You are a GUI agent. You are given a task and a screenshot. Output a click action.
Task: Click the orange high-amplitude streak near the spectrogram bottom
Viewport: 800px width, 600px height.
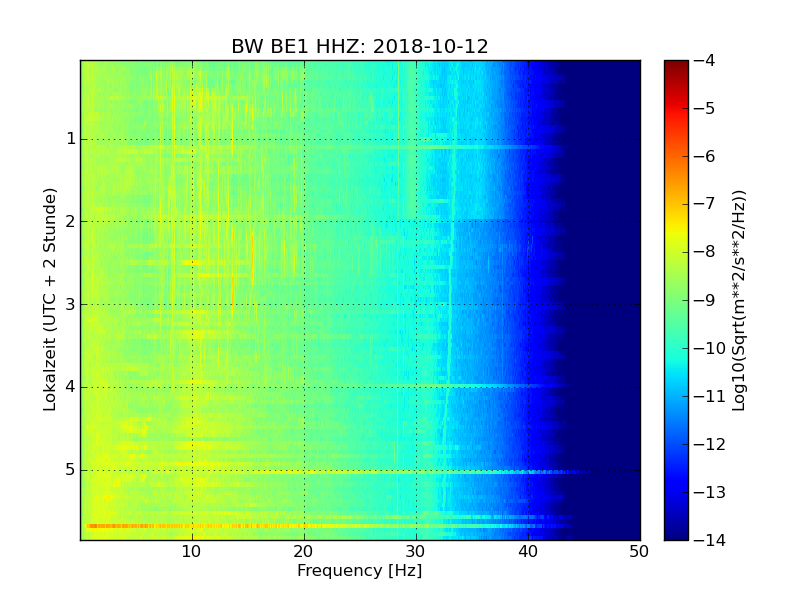pos(204,526)
